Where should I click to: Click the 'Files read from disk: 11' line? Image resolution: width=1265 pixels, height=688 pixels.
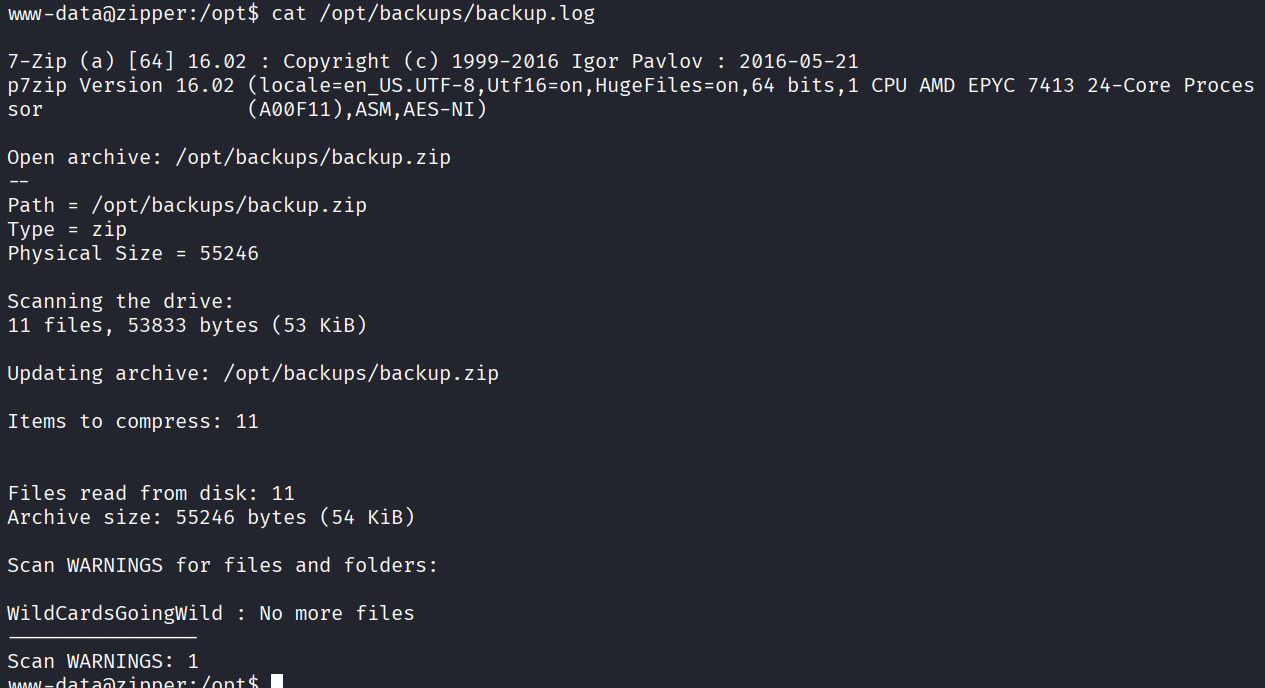click(x=151, y=493)
